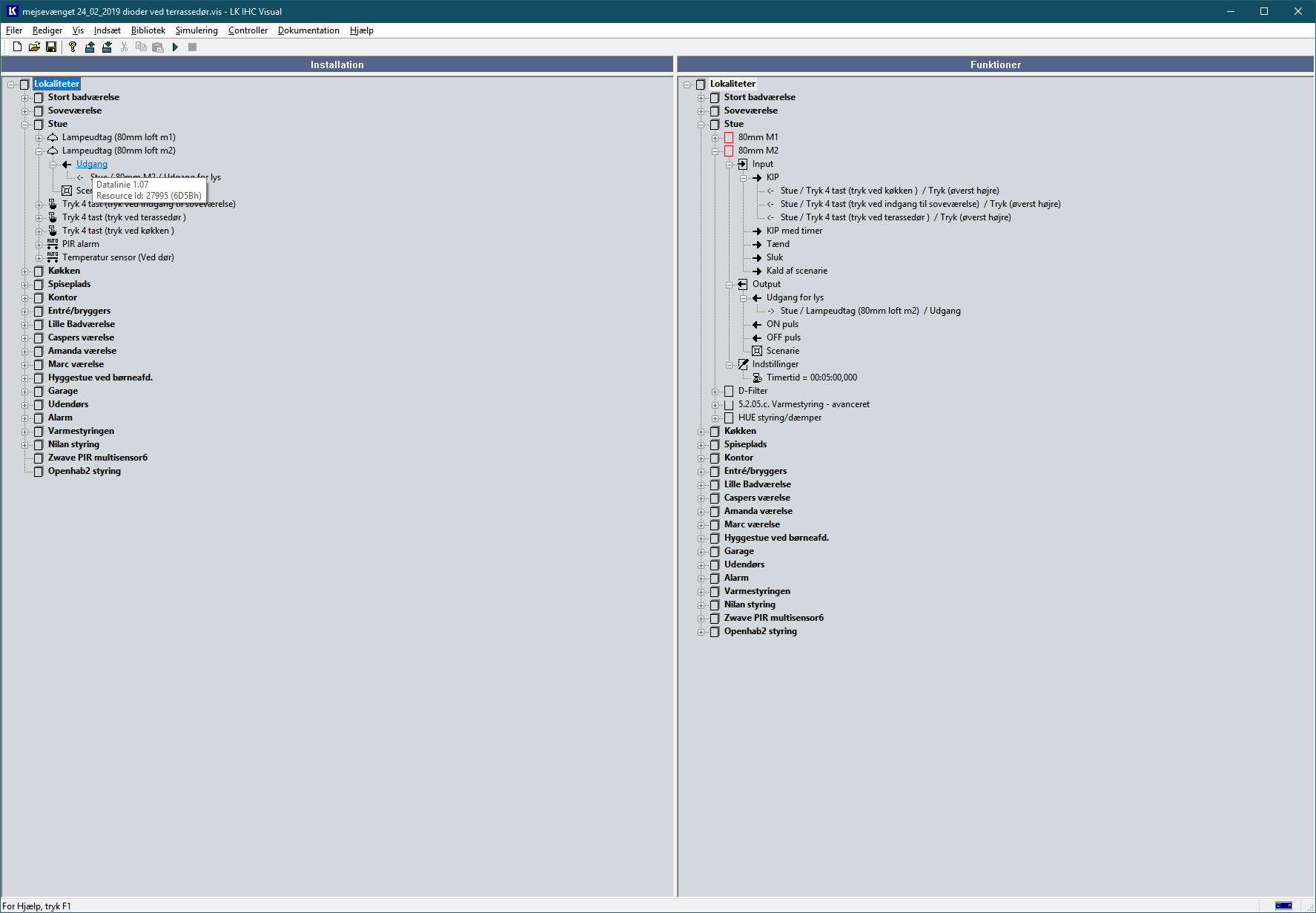The image size is (1316, 913).
Task: Collapse the Stue node in Funktioner panel
Action: click(701, 125)
